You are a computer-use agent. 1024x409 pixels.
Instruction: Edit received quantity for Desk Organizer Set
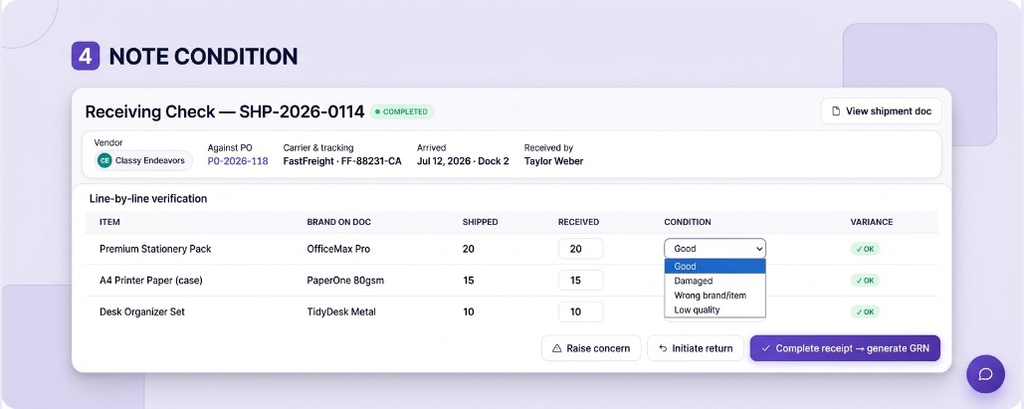point(581,312)
